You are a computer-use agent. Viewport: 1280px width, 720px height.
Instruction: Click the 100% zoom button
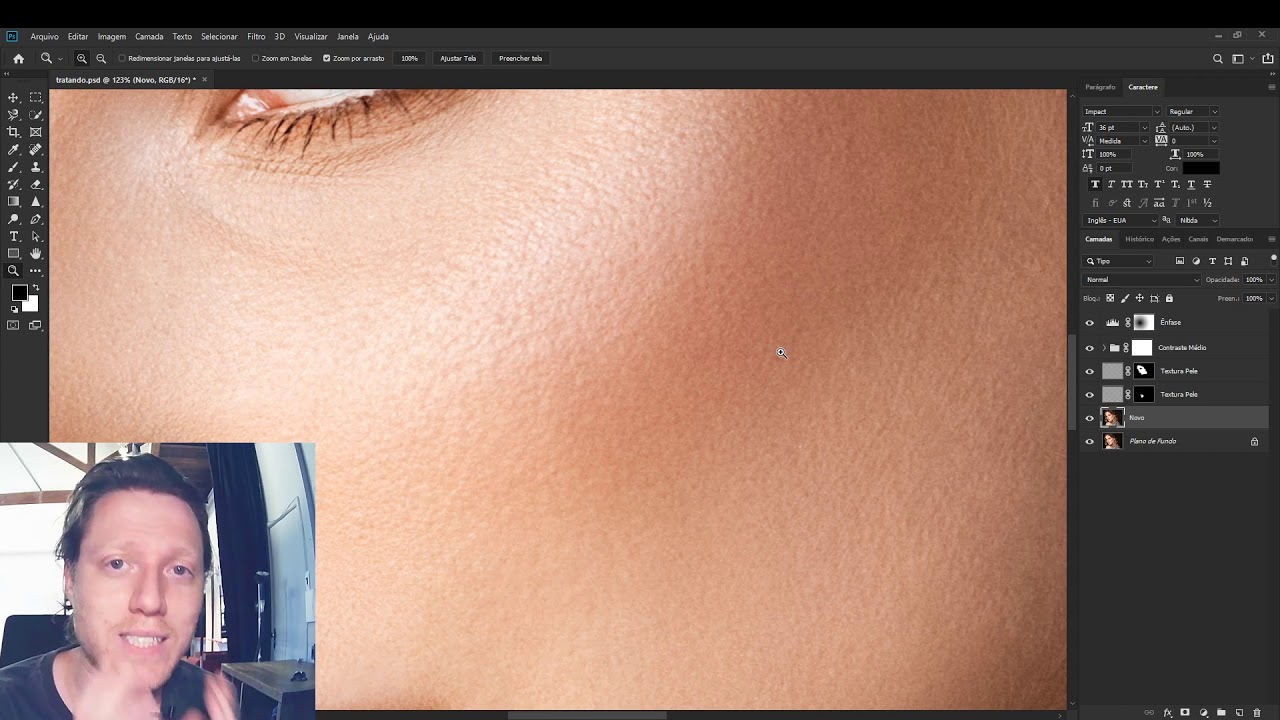tap(409, 58)
